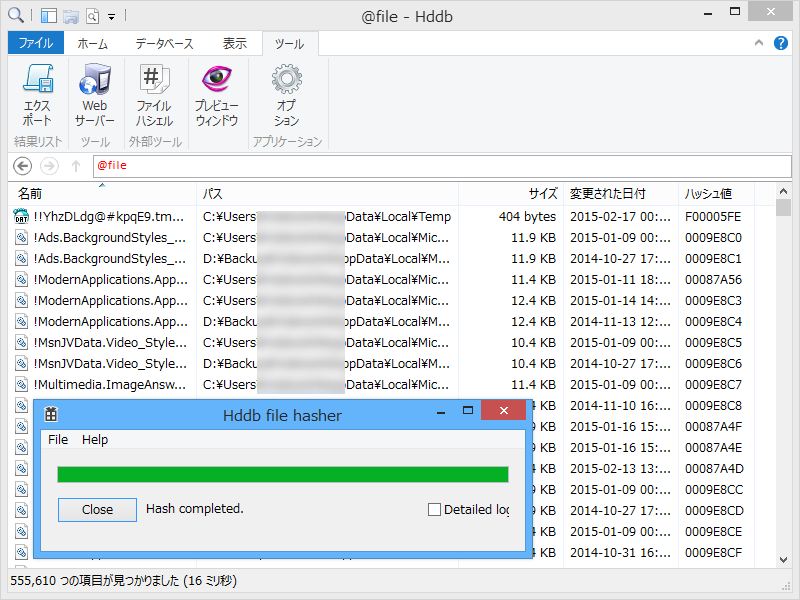
Task: Click the folder icon in the quick access toolbar
Action: 71,15
